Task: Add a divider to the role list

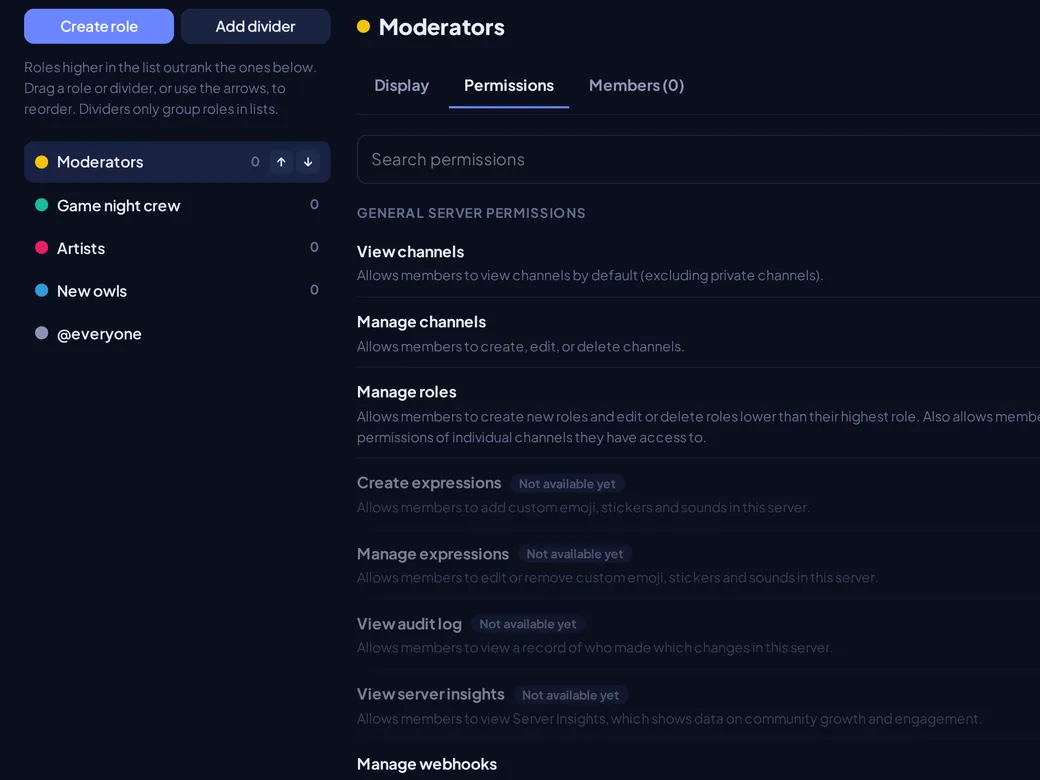Action: pos(255,27)
